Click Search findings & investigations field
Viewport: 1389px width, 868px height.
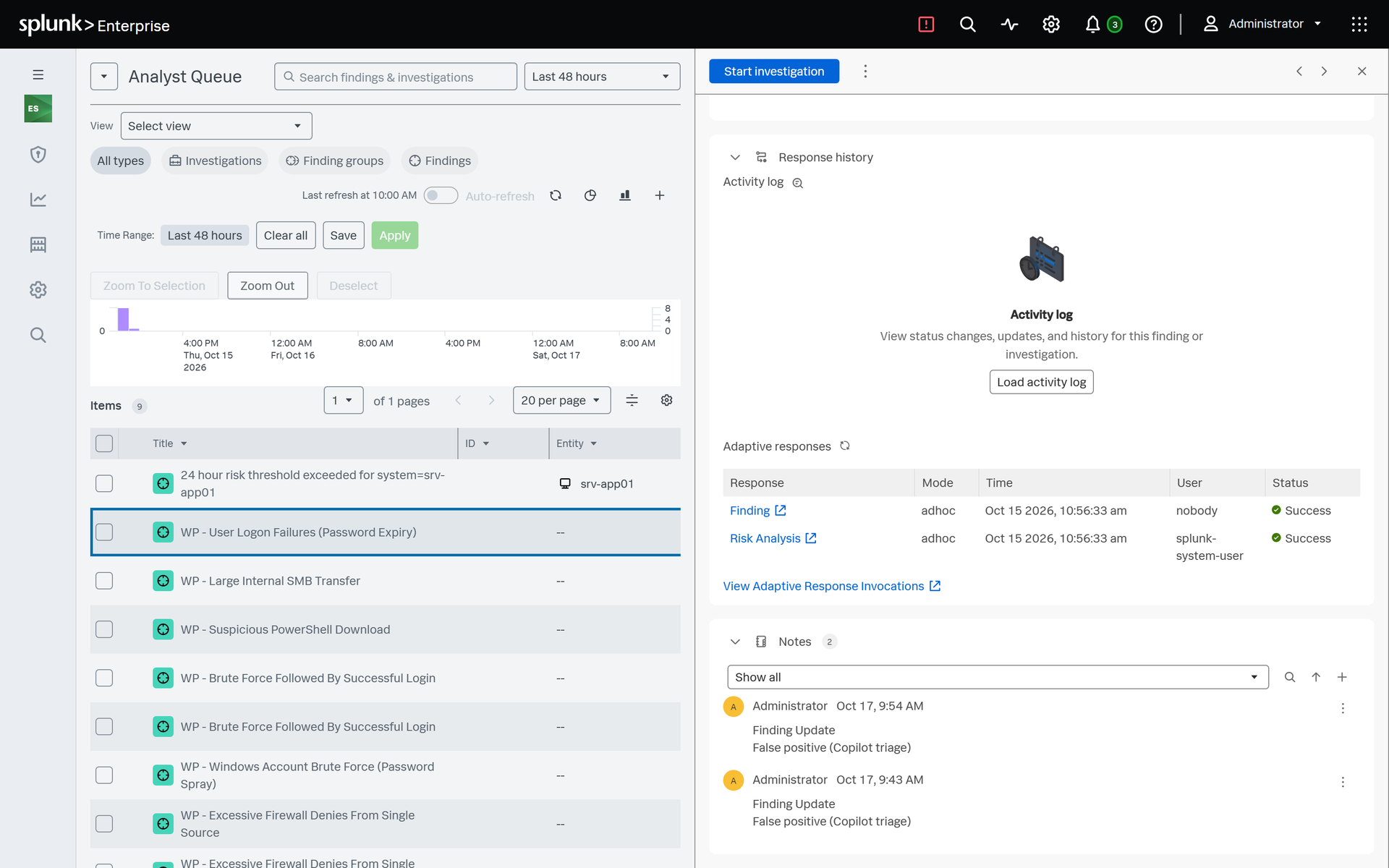(x=396, y=77)
